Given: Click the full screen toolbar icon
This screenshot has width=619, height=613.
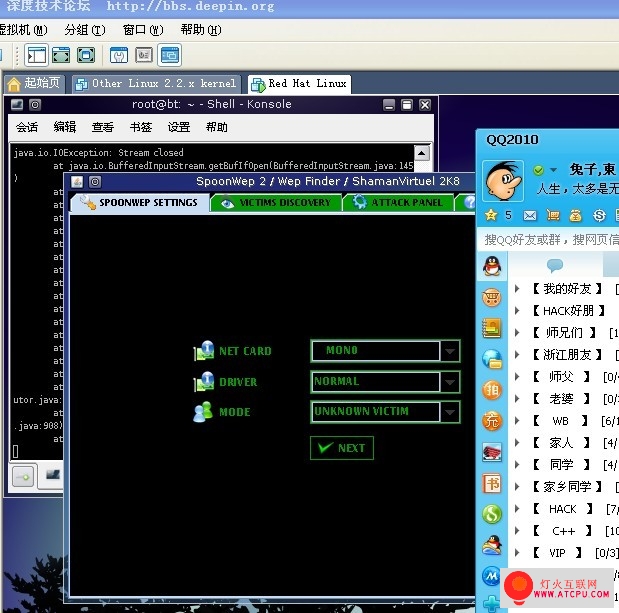Looking at the screenshot, I should pos(61,55).
